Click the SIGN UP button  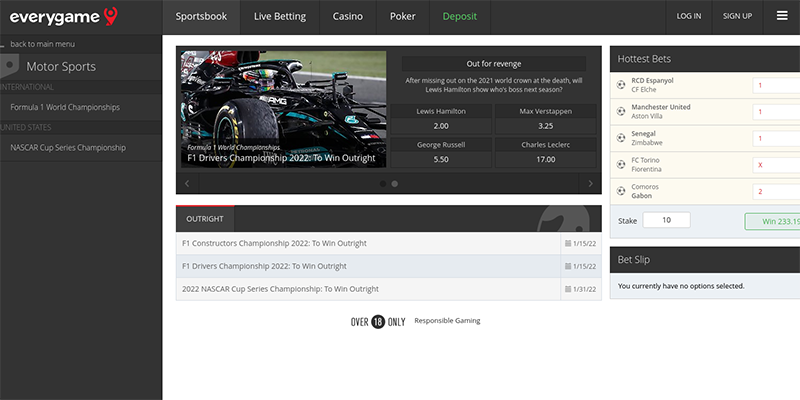[737, 16]
